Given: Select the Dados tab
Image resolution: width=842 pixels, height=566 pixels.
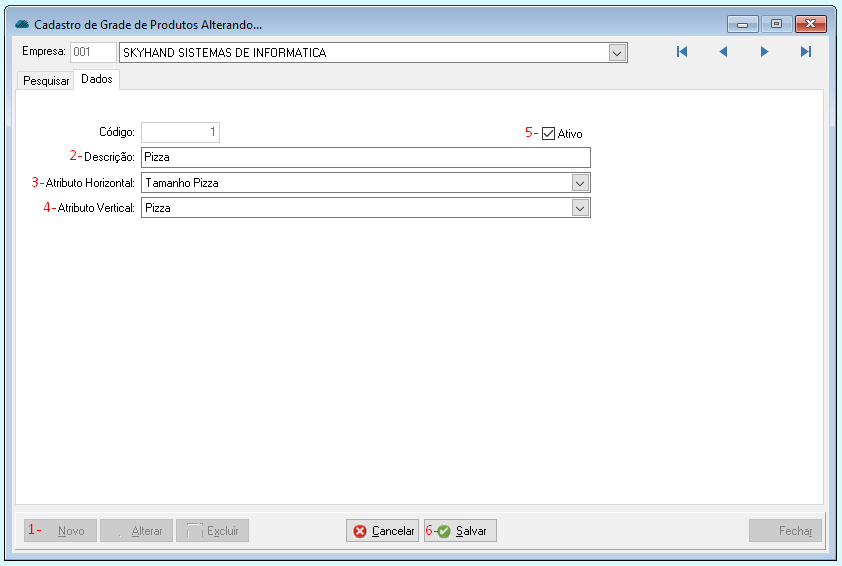Looking at the screenshot, I should coord(97,80).
